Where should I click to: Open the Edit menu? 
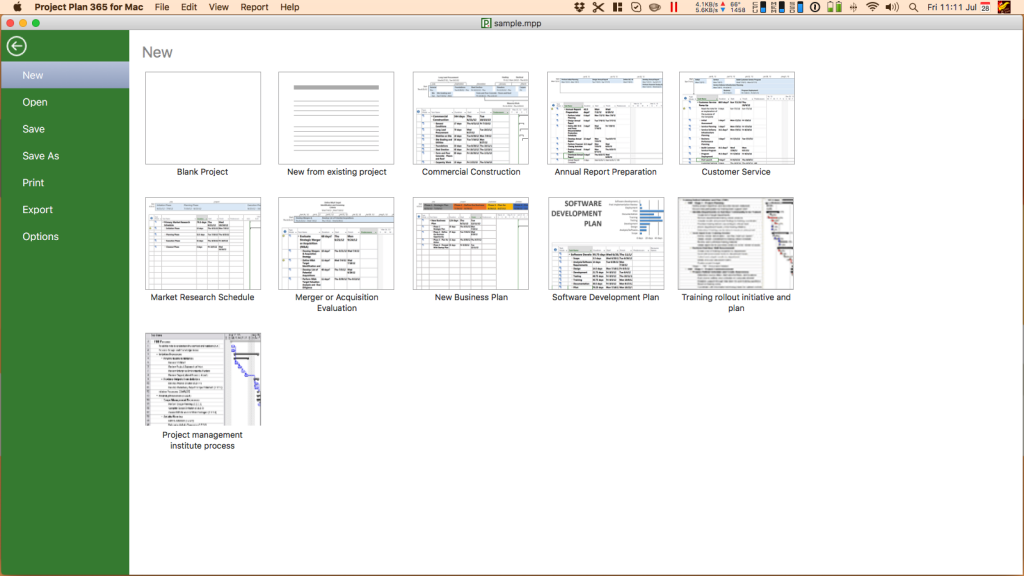189,7
